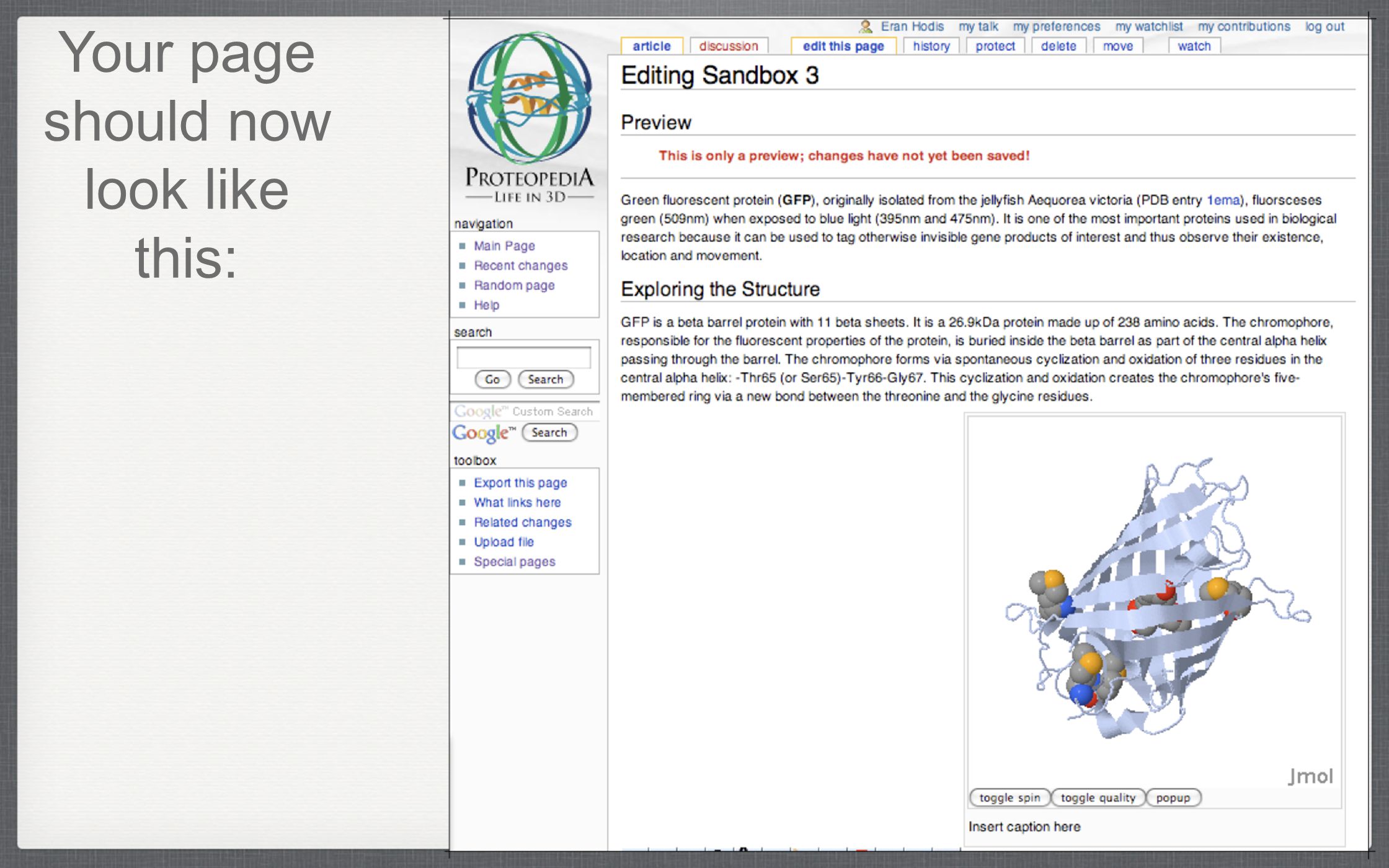Click the red preview warning message
The height and width of the screenshot is (868, 1389).
click(844, 156)
